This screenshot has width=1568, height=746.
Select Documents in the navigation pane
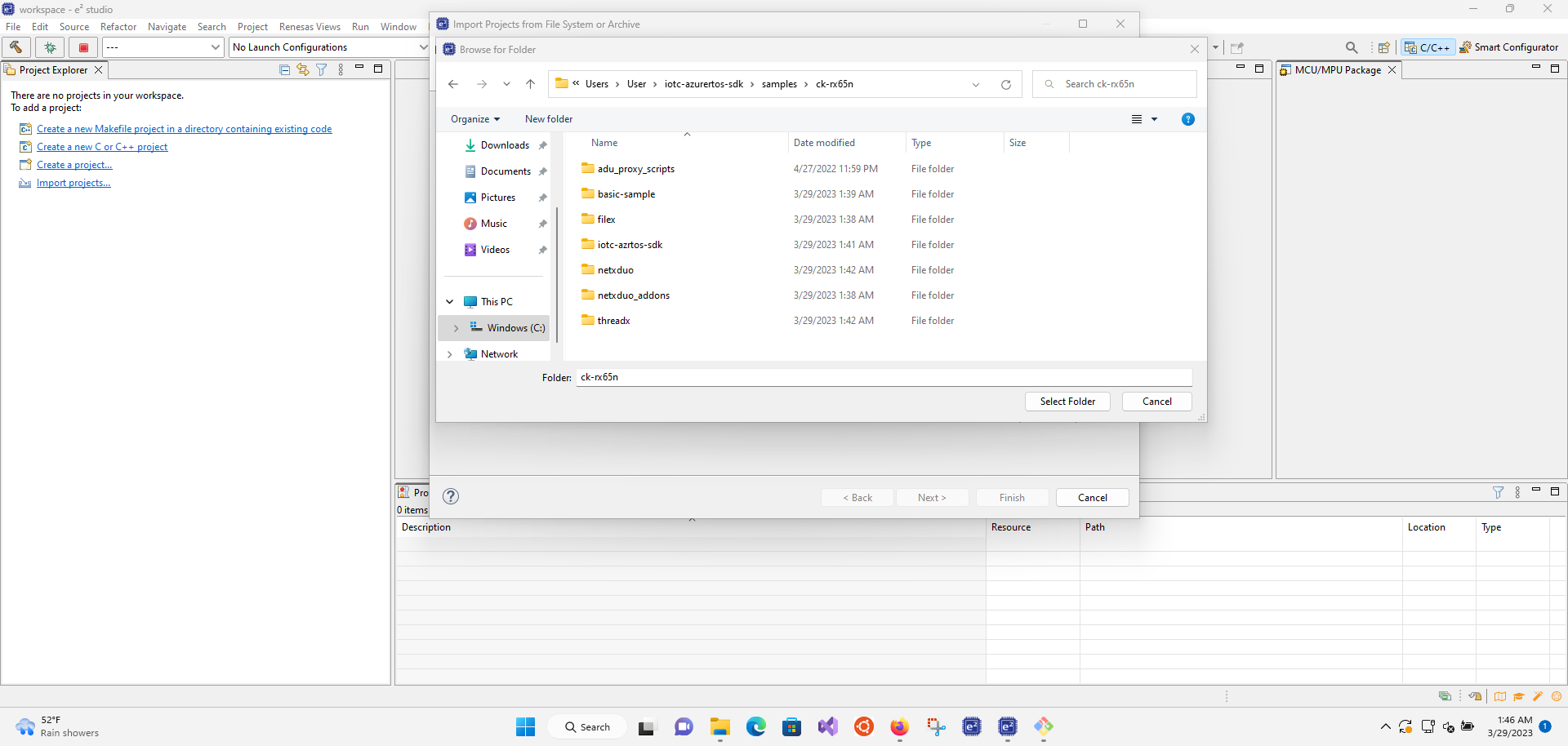click(506, 171)
